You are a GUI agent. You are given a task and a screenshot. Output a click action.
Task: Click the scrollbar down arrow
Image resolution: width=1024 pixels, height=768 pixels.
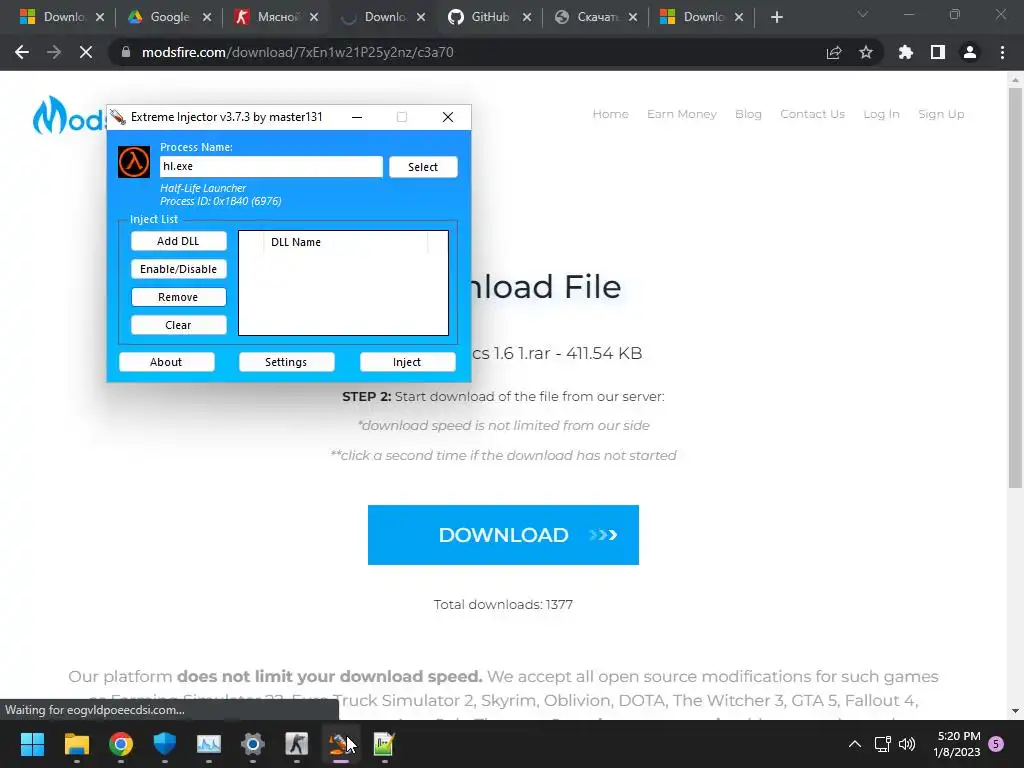[1015, 711]
